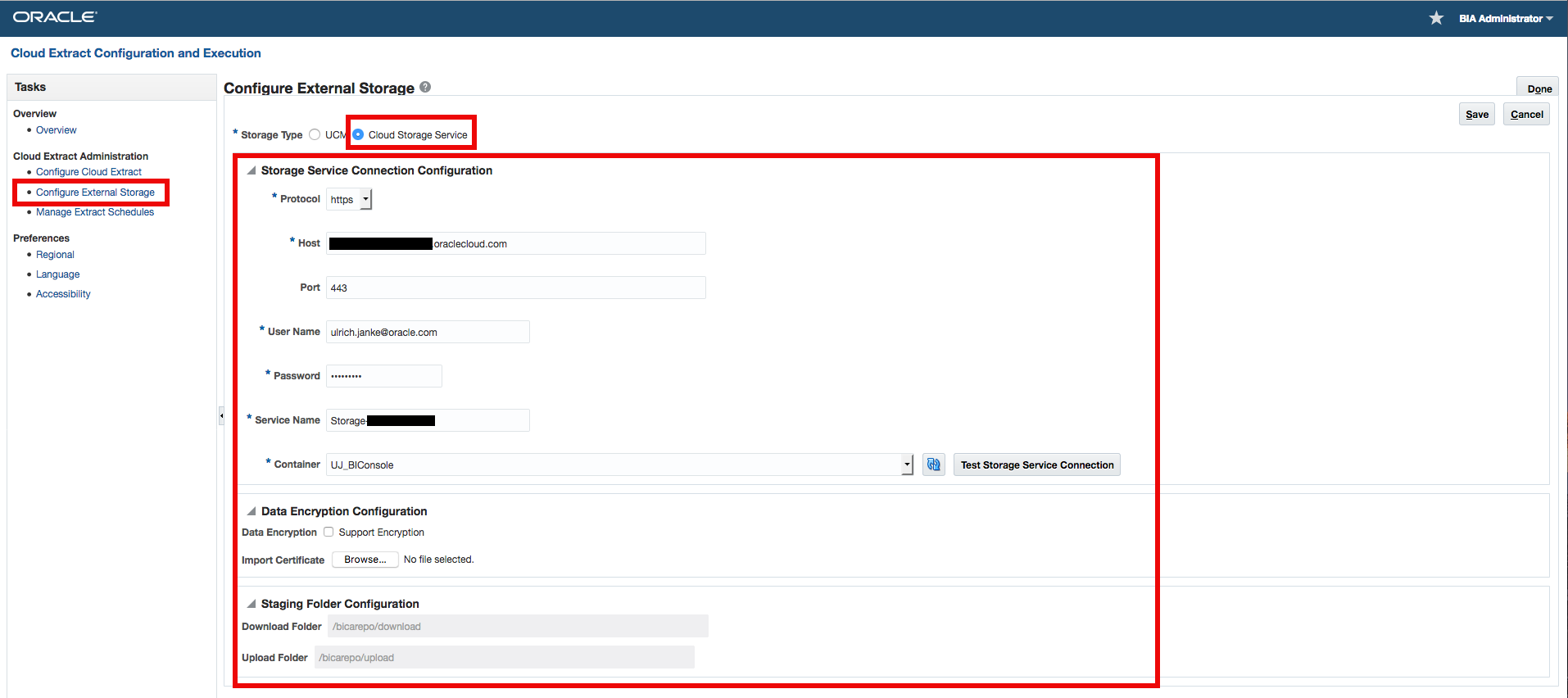
Task: Open Accessibility preferences
Action: tap(63, 294)
